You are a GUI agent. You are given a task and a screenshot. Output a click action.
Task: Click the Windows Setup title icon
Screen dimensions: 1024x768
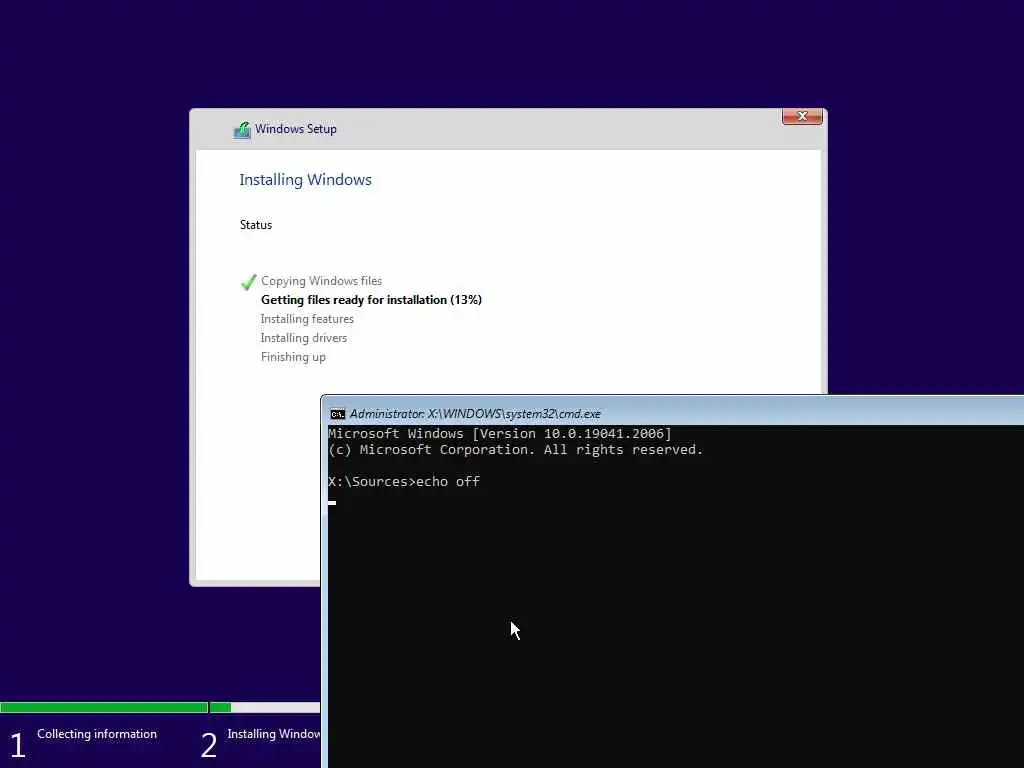(242, 130)
